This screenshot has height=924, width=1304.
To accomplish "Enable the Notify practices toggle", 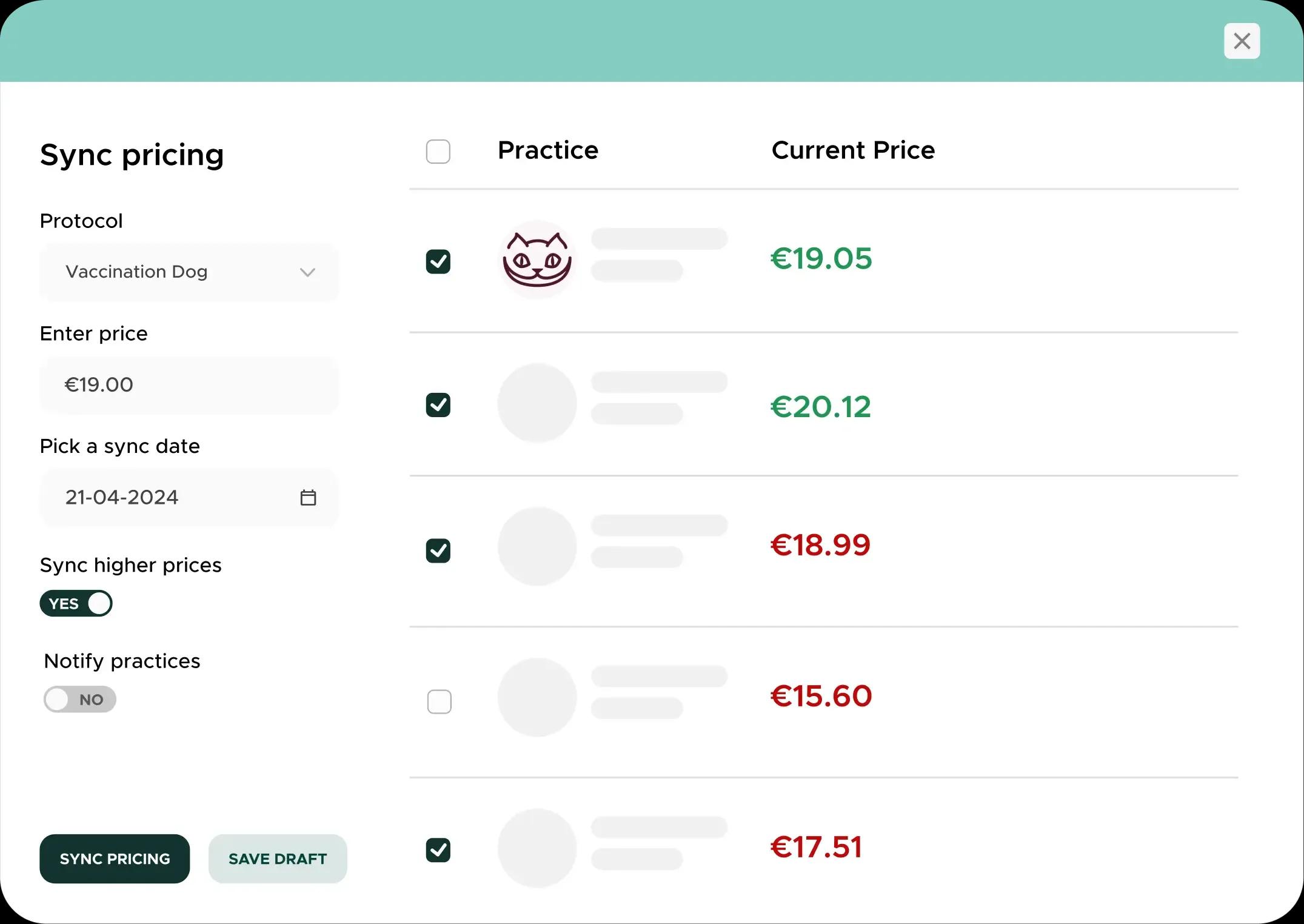I will tap(80, 699).
